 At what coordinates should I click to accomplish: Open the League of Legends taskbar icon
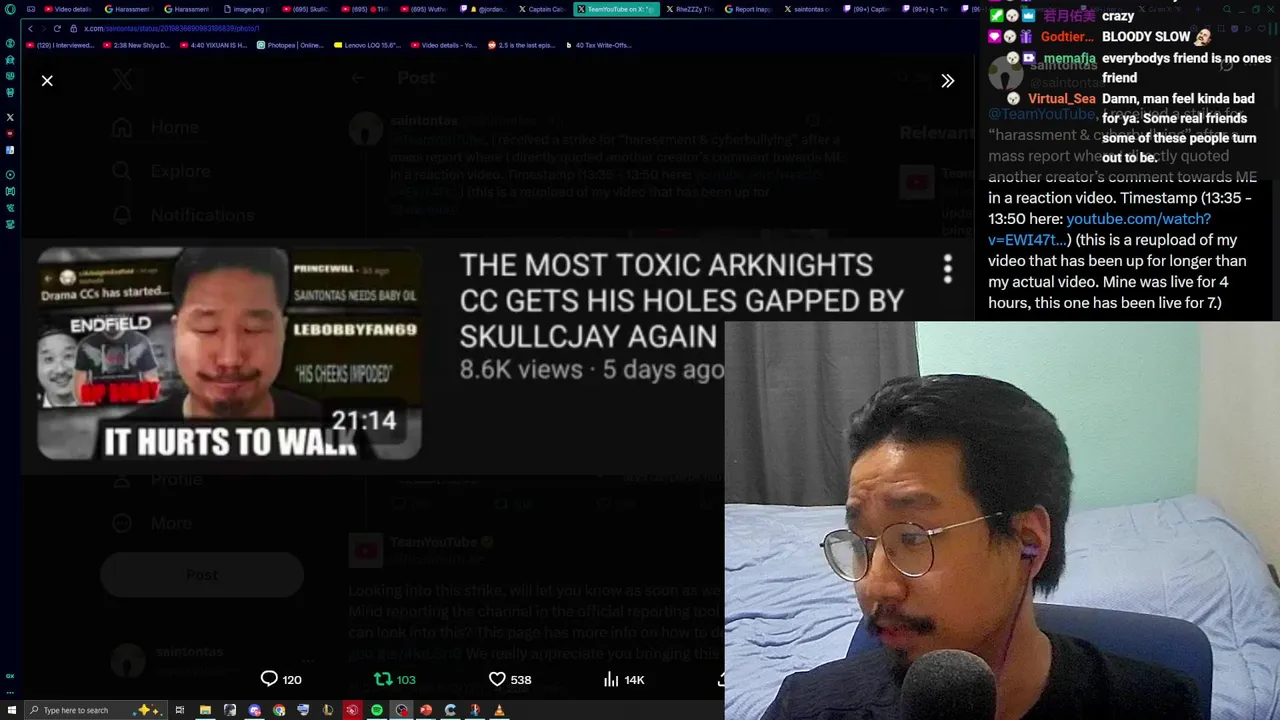tap(327, 710)
